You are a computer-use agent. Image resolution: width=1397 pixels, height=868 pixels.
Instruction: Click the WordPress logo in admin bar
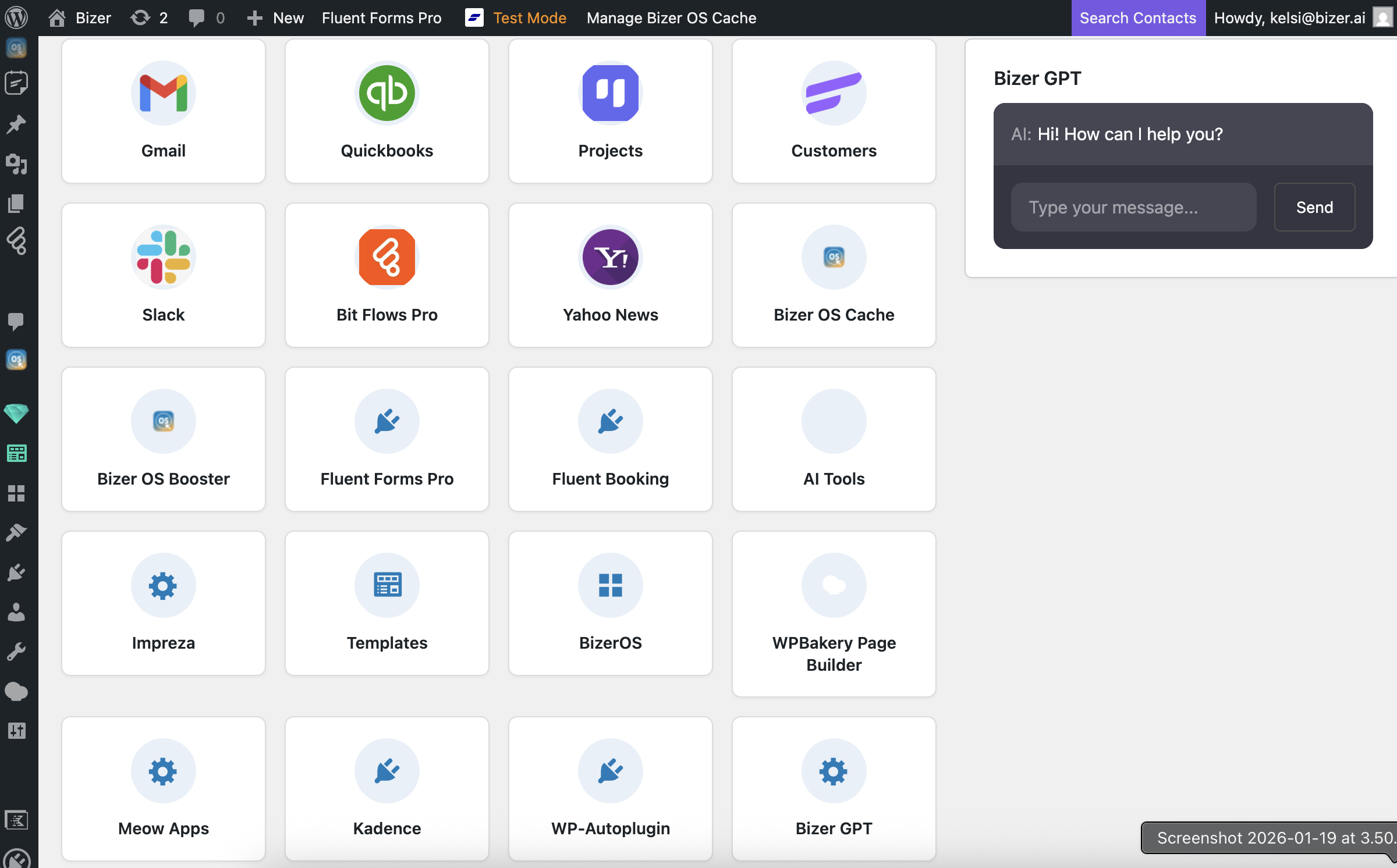[x=16, y=17]
